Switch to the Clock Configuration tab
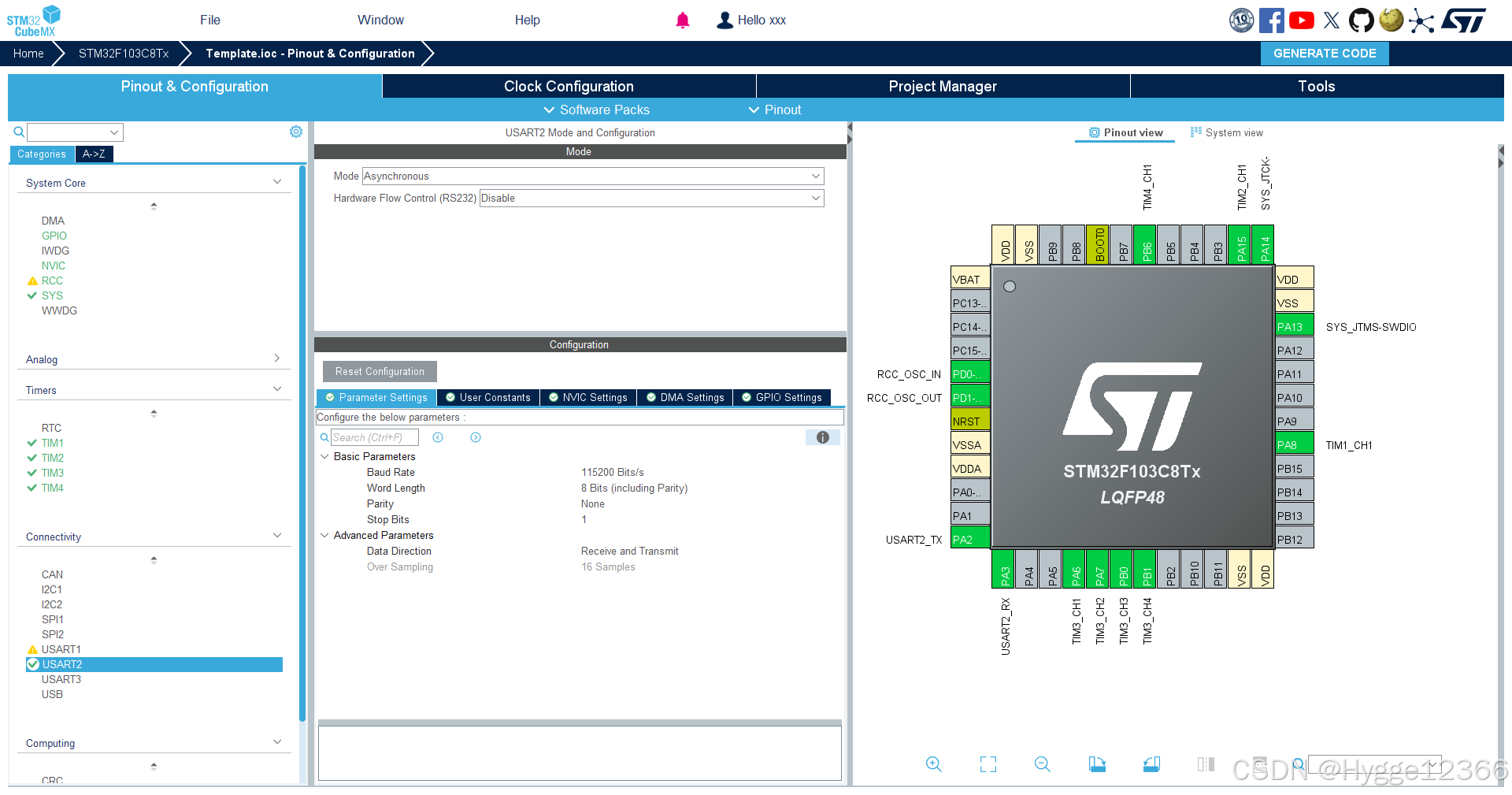 point(569,86)
